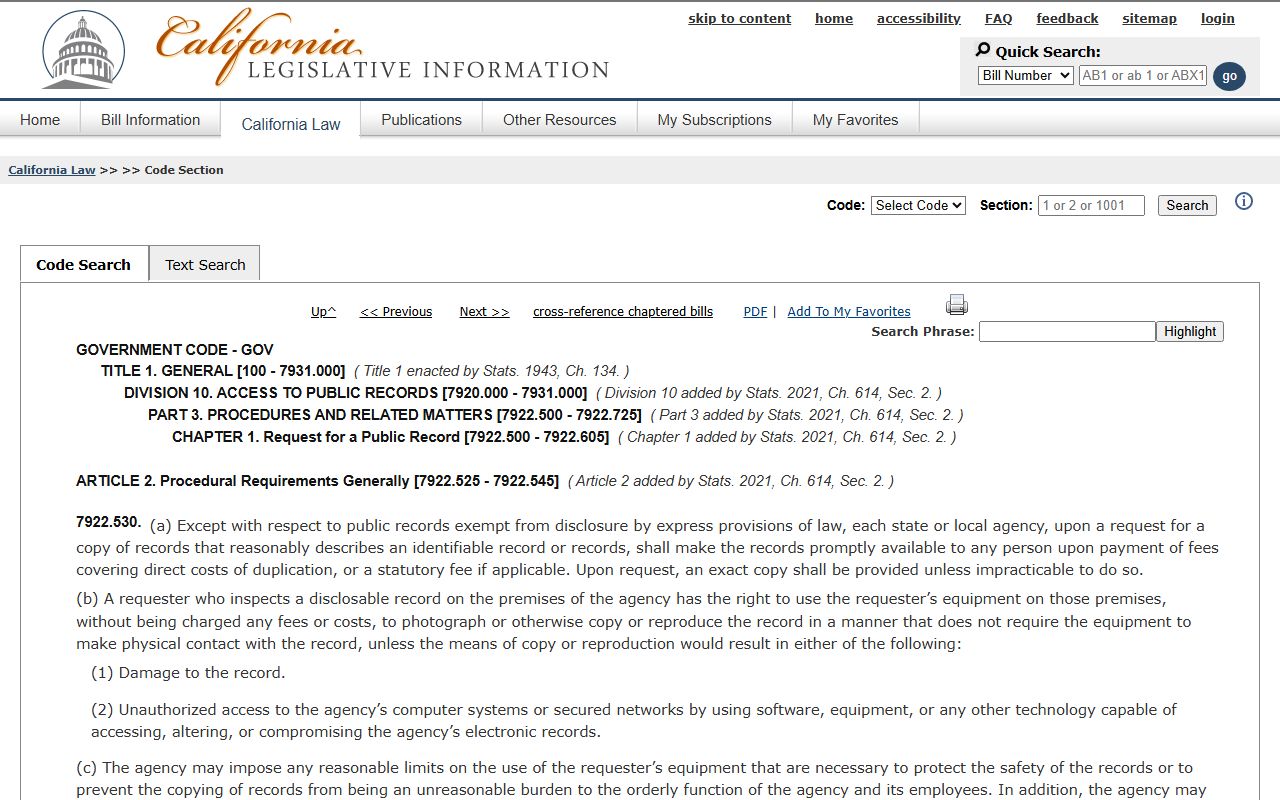The image size is (1280, 800).
Task: Open the Home navigation tab
Action: 40,120
